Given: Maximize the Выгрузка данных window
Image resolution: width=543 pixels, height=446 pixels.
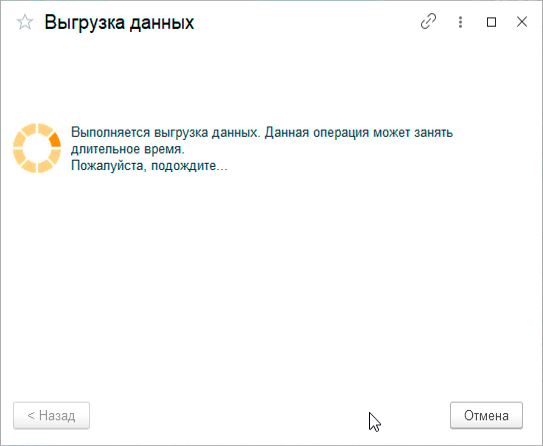Looking at the screenshot, I should coord(491,22).
